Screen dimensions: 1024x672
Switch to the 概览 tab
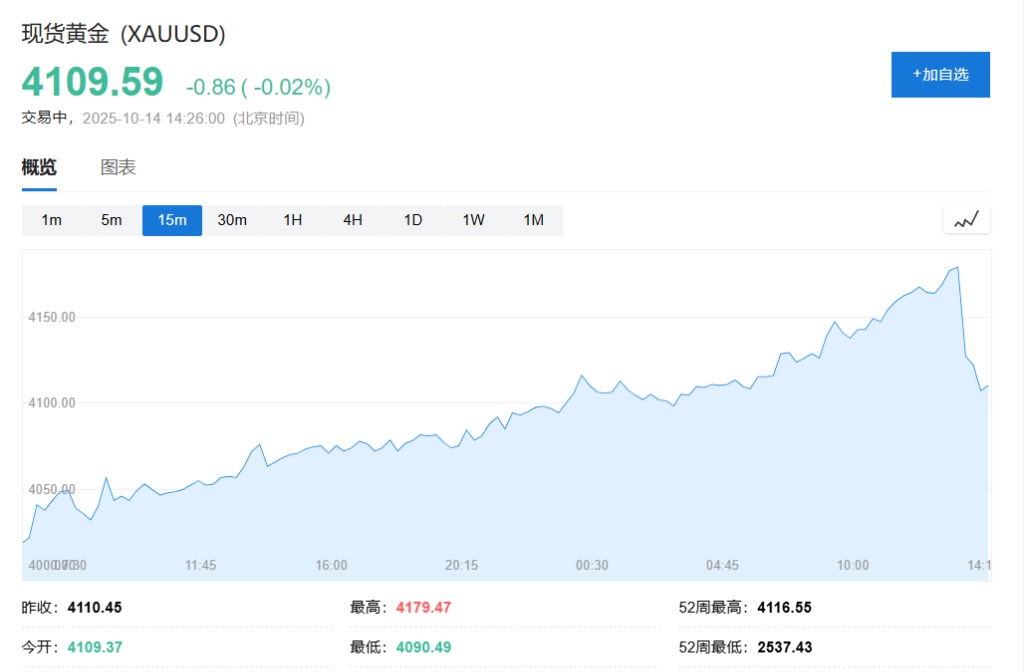click(x=39, y=168)
